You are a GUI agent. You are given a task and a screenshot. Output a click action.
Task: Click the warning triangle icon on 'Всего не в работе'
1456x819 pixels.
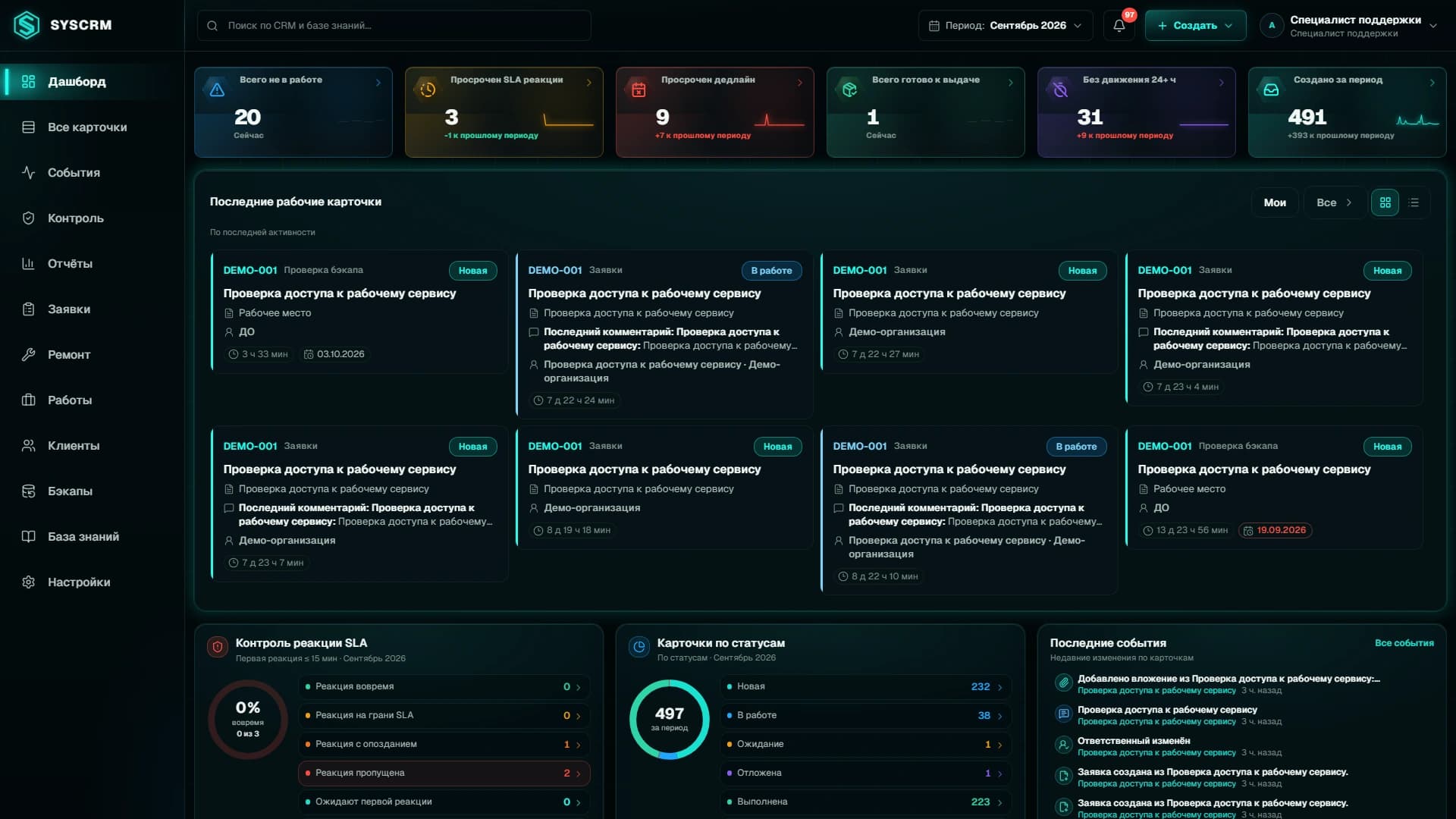click(217, 89)
